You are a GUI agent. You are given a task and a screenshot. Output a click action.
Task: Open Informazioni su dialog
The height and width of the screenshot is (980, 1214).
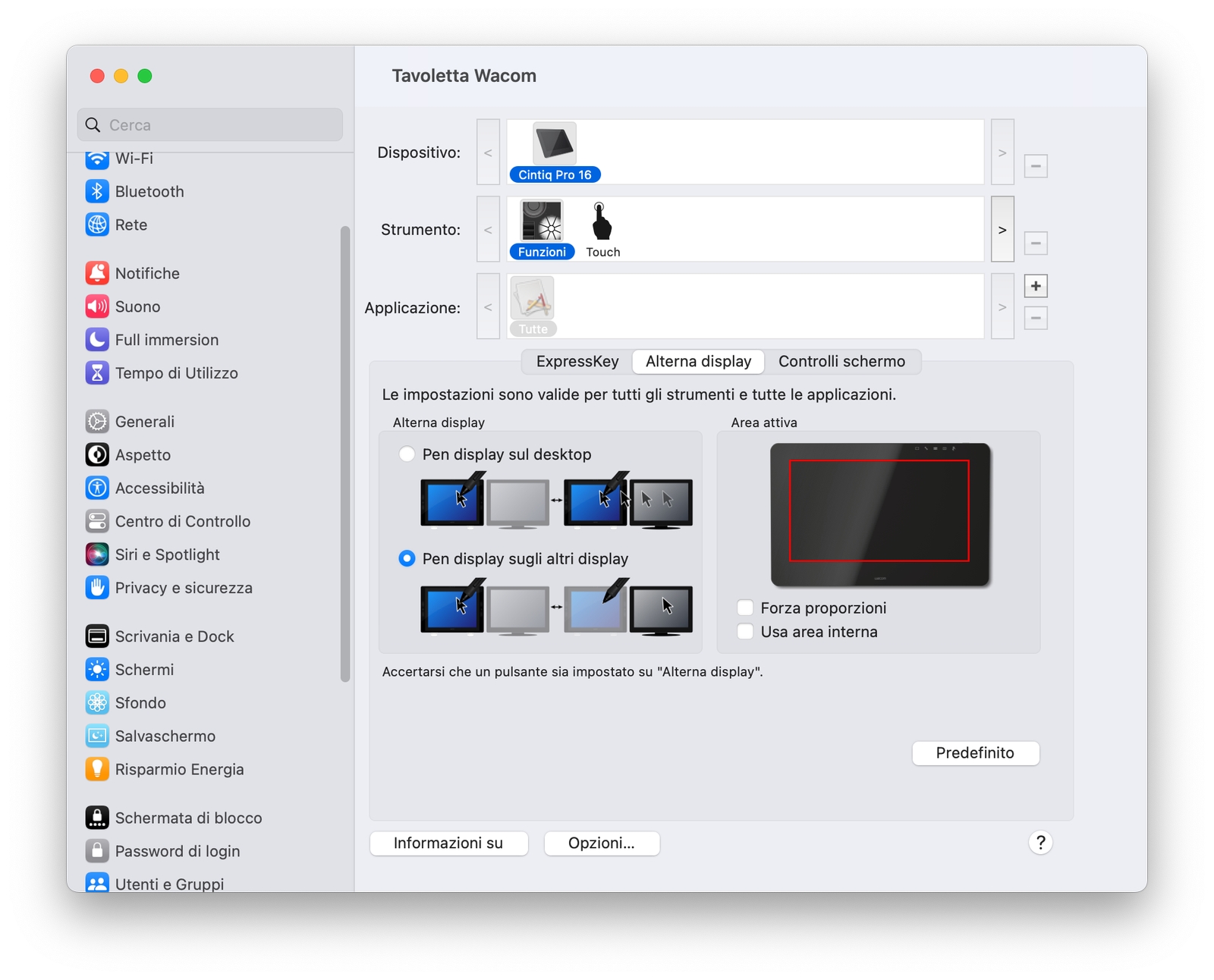448,843
